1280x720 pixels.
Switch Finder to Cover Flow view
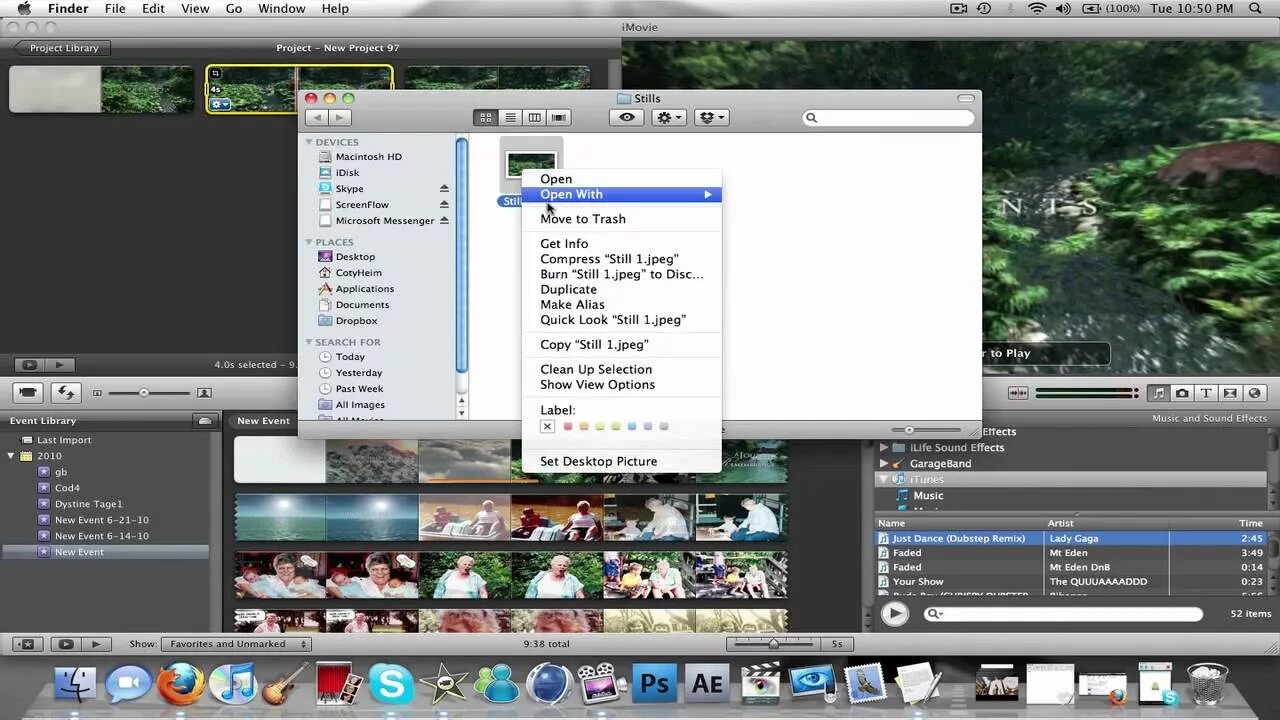click(x=559, y=117)
